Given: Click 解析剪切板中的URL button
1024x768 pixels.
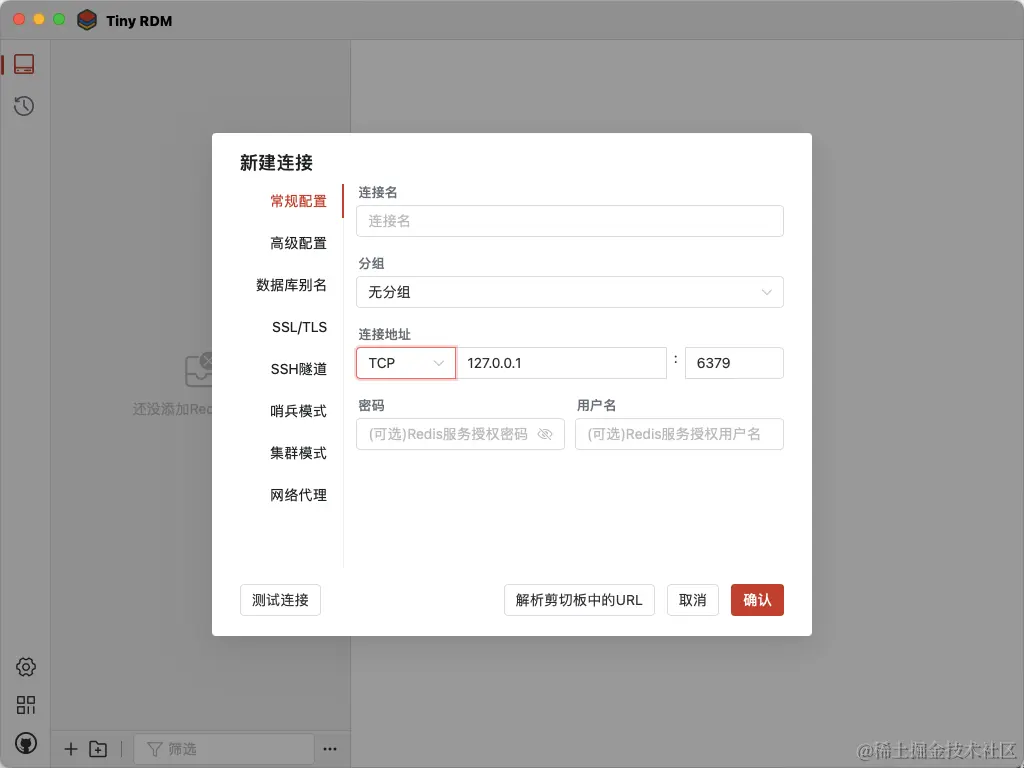Looking at the screenshot, I should click(579, 600).
